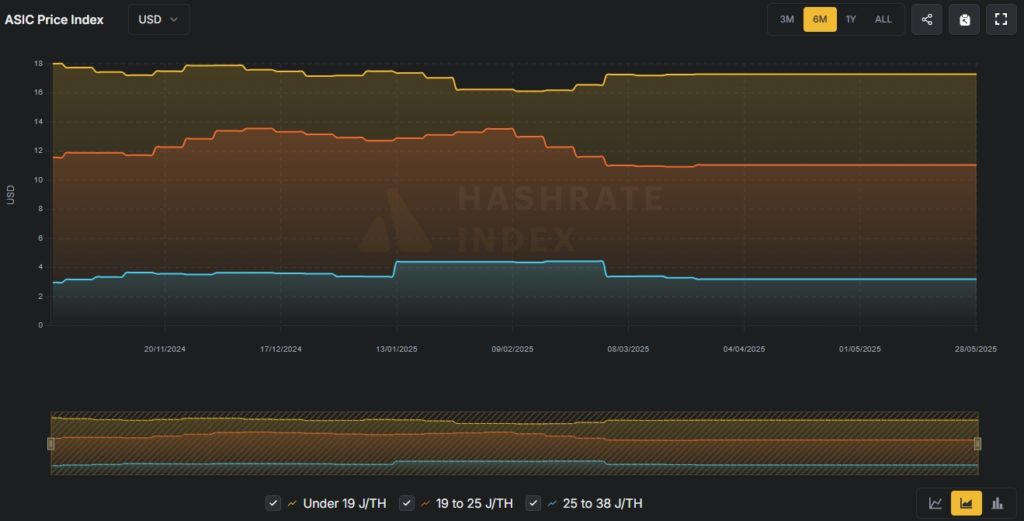
Task: Show ALL time range data
Action: click(883, 19)
